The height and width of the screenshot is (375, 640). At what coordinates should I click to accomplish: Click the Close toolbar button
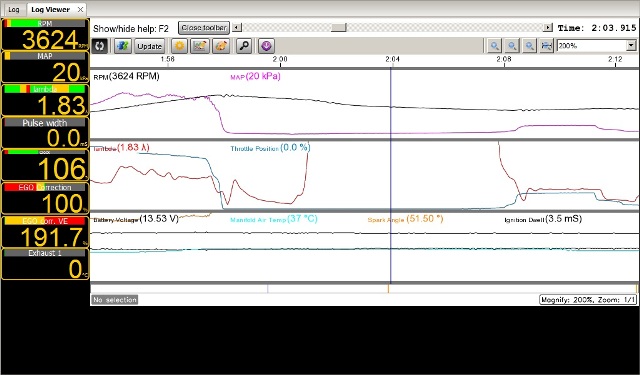point(204,28)
